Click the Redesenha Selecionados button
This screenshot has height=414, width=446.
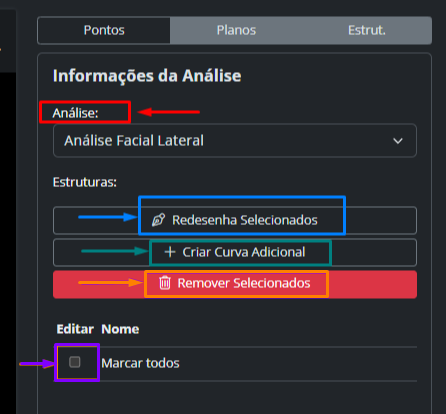coord(235,220)
